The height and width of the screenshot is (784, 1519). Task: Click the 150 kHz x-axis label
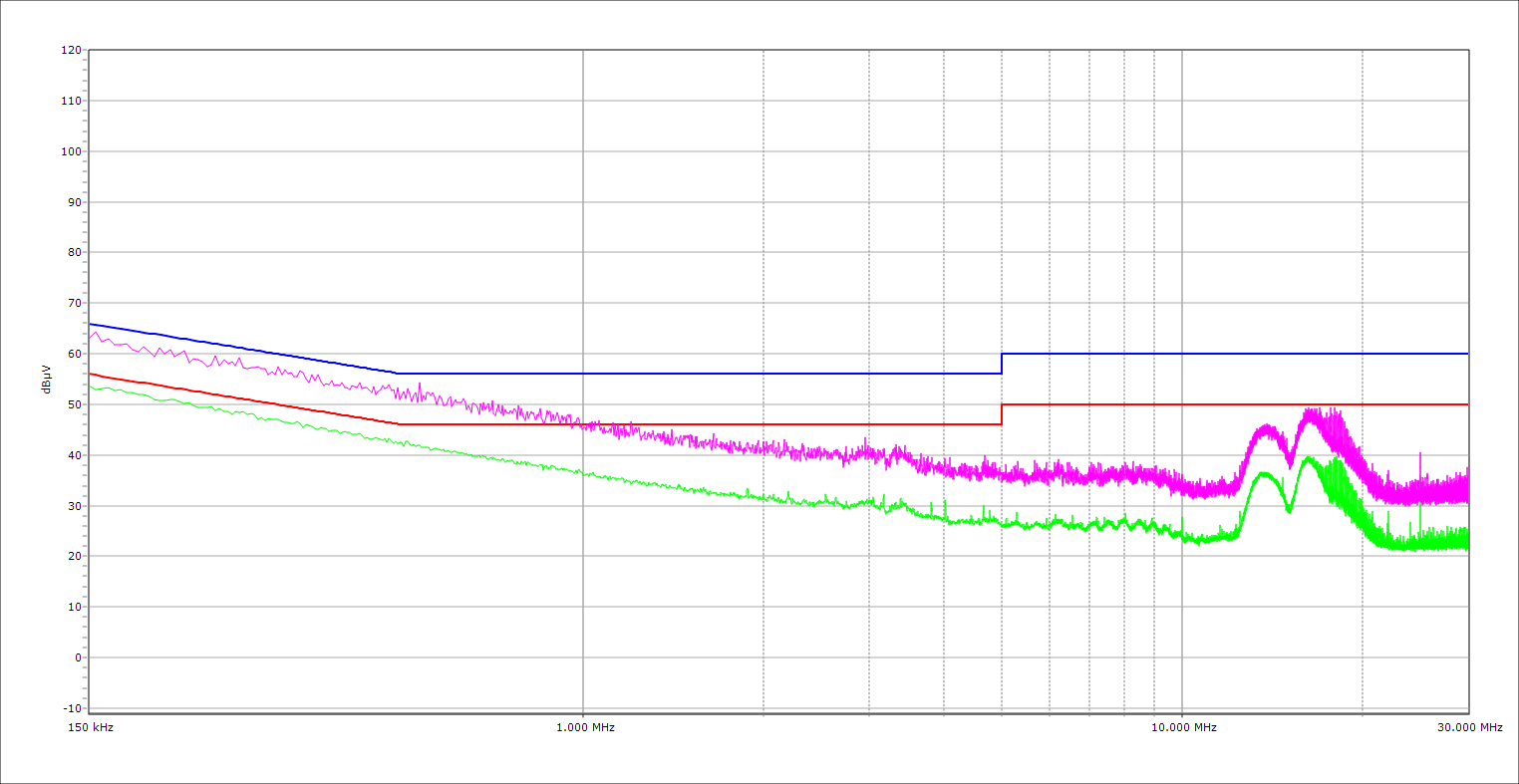[x=92, y=727]
